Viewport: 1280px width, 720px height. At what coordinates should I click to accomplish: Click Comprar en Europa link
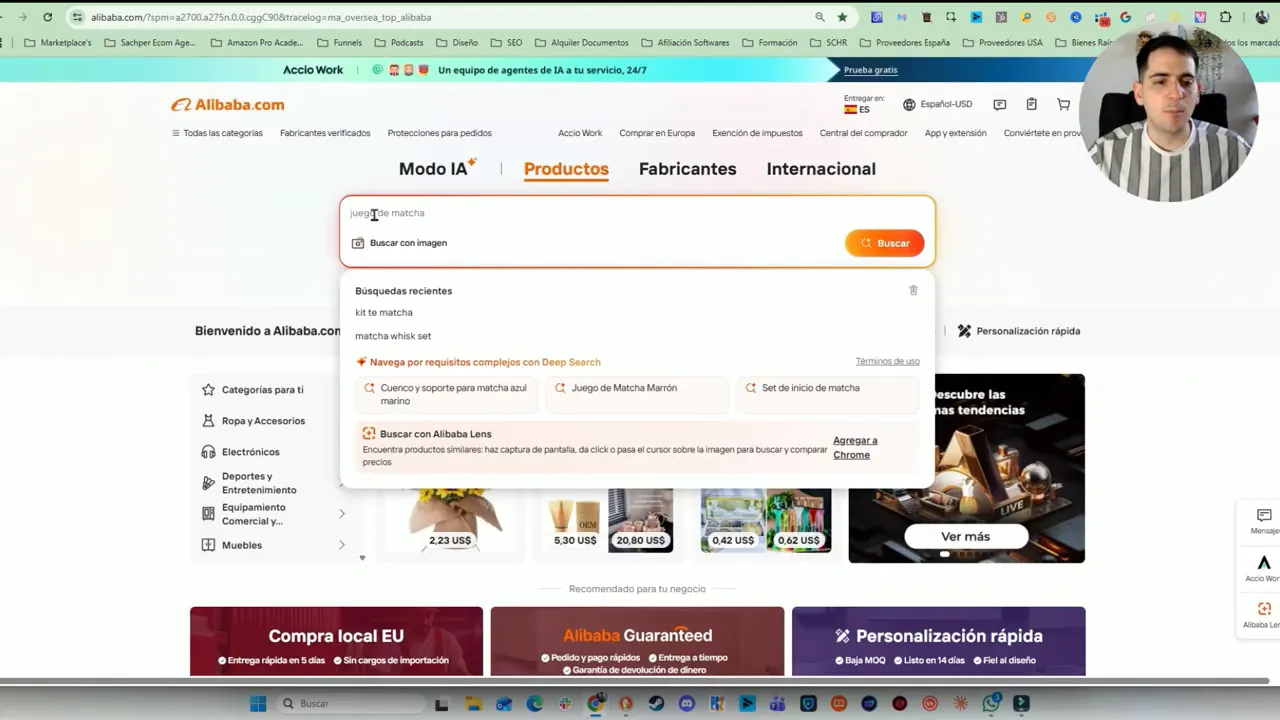657,133
